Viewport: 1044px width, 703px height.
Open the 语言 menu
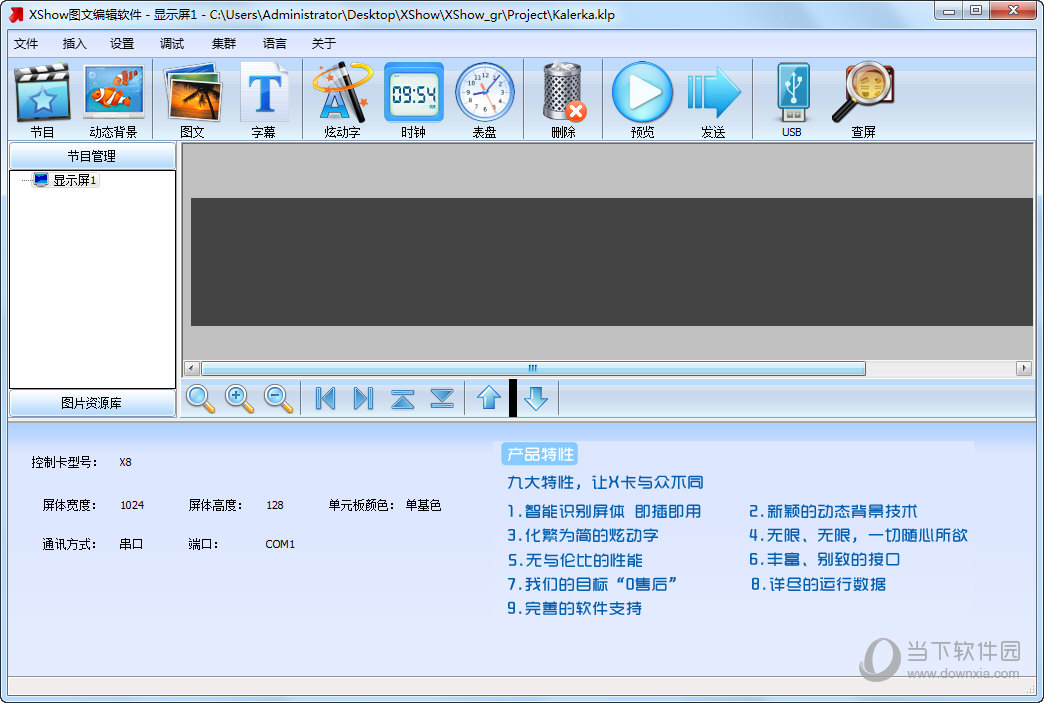pos(274,44)
